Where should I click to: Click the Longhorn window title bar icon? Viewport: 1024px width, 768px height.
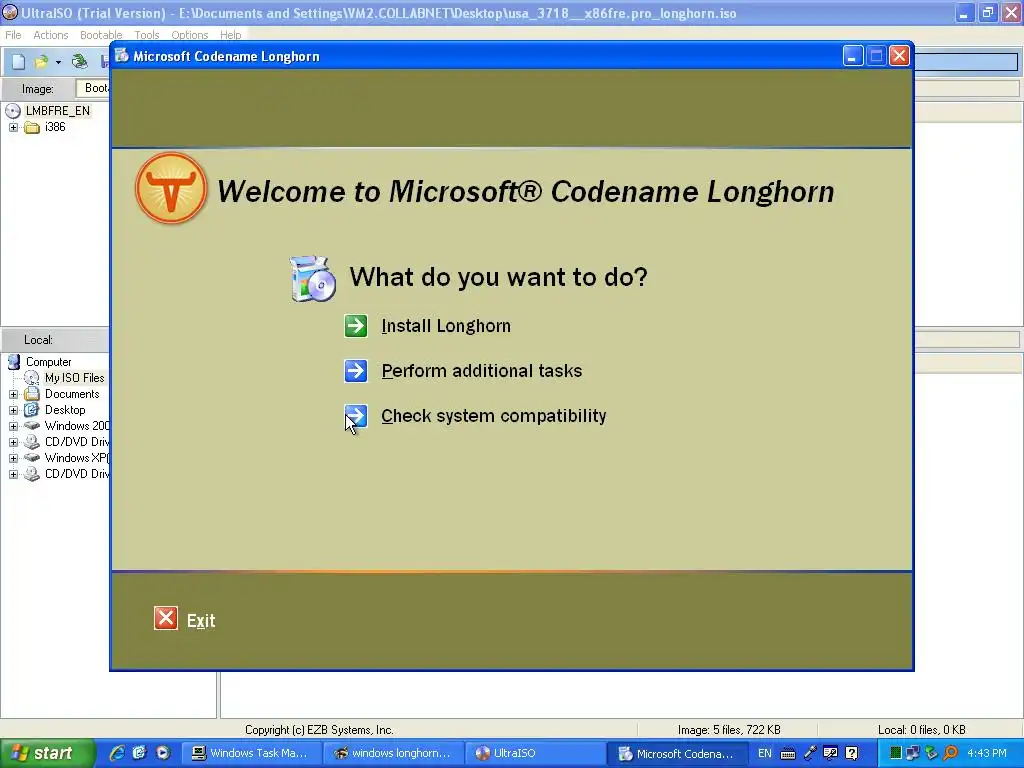121,56
